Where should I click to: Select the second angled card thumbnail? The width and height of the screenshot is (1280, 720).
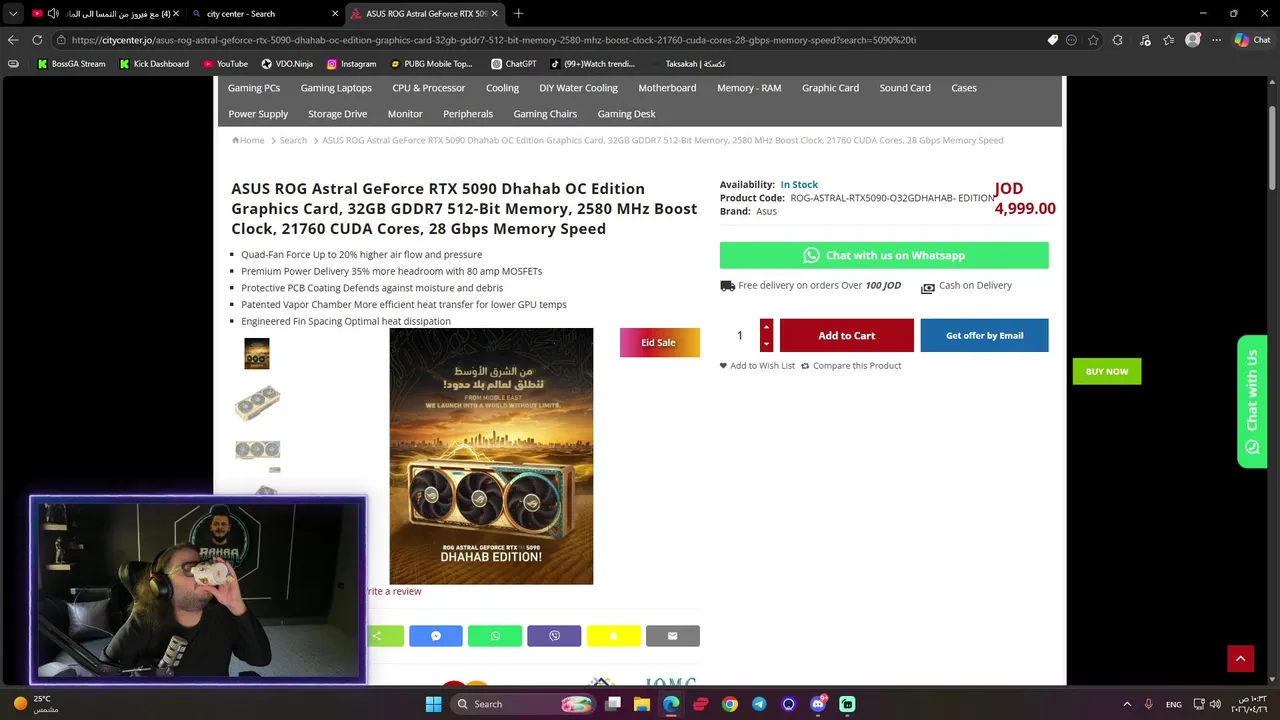tap(257, 402)
